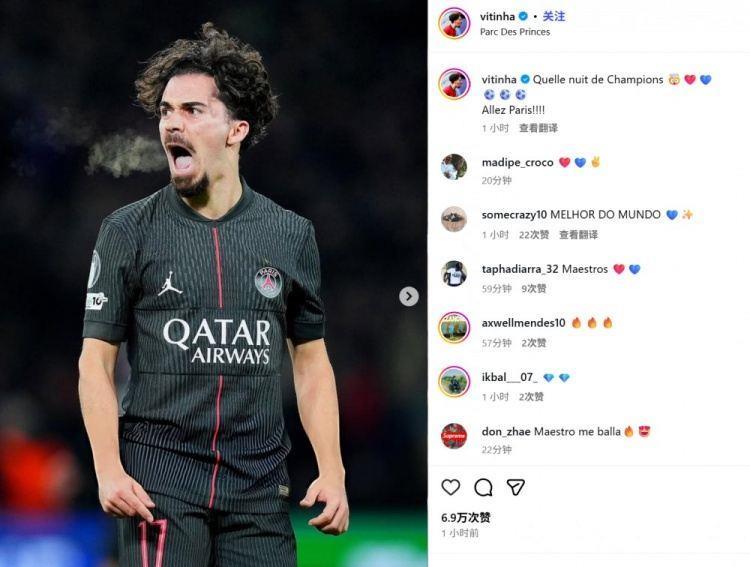
Task: Open axwellmendes10's story avatar
Action: 454,328
